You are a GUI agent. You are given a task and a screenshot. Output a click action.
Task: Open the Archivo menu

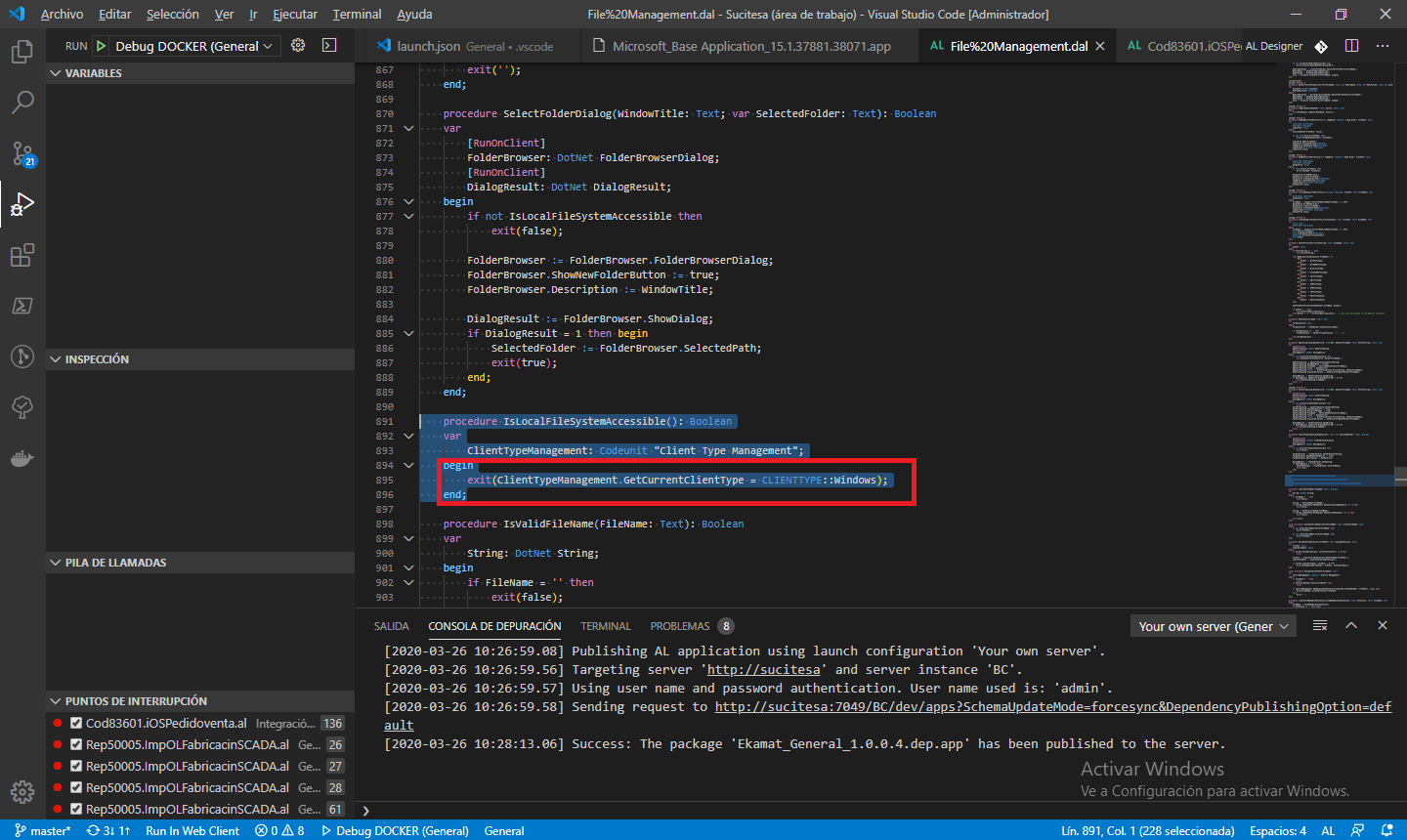(62, 14)
